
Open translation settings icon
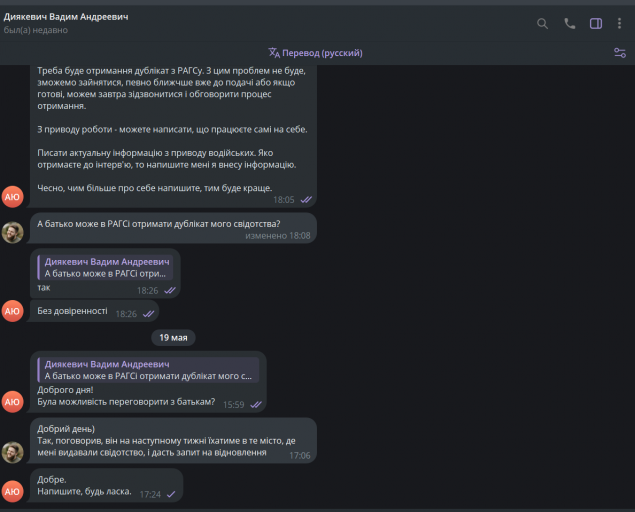click(619, 53)
